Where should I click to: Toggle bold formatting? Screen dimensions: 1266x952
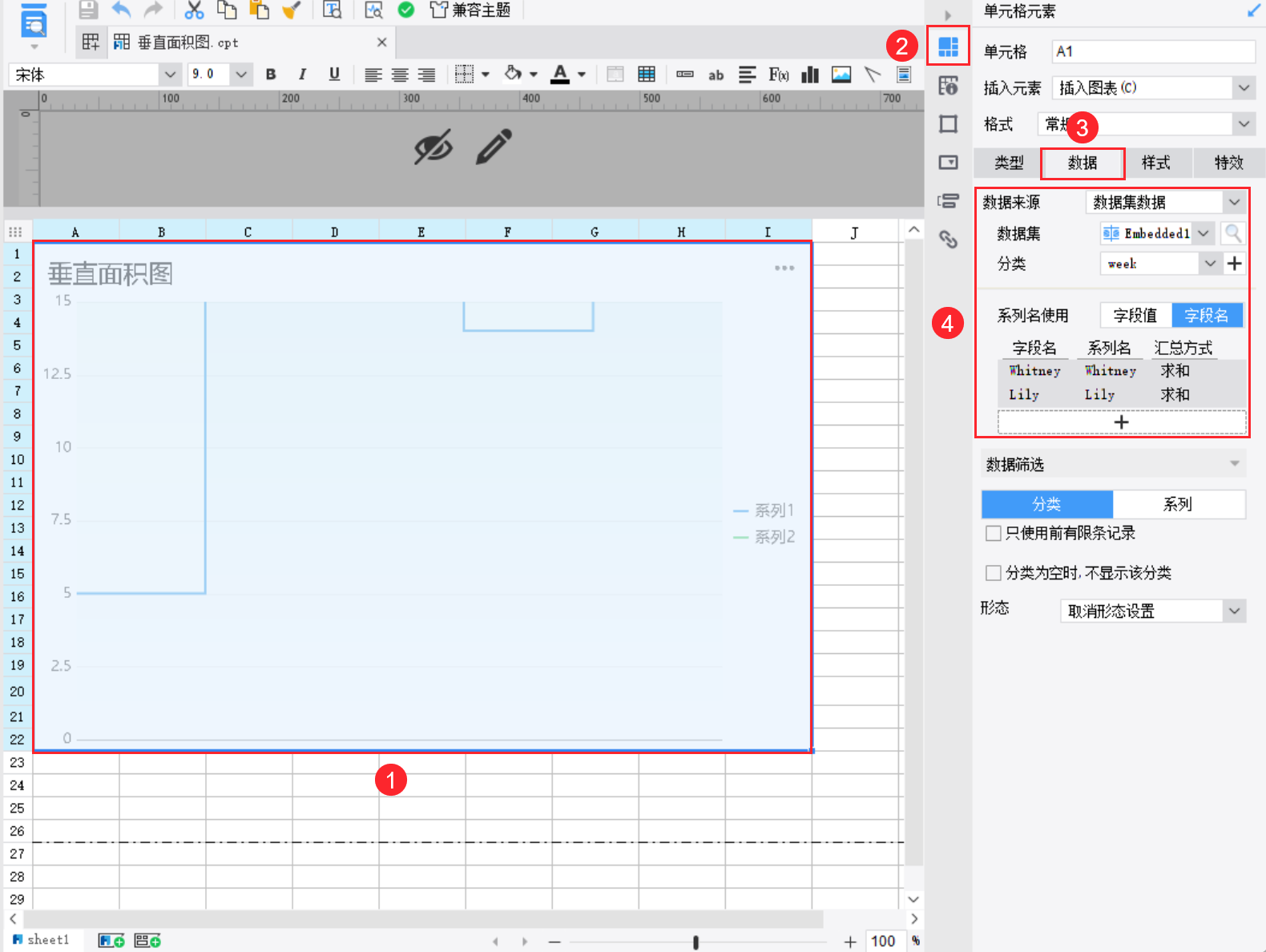click(271, 75)
